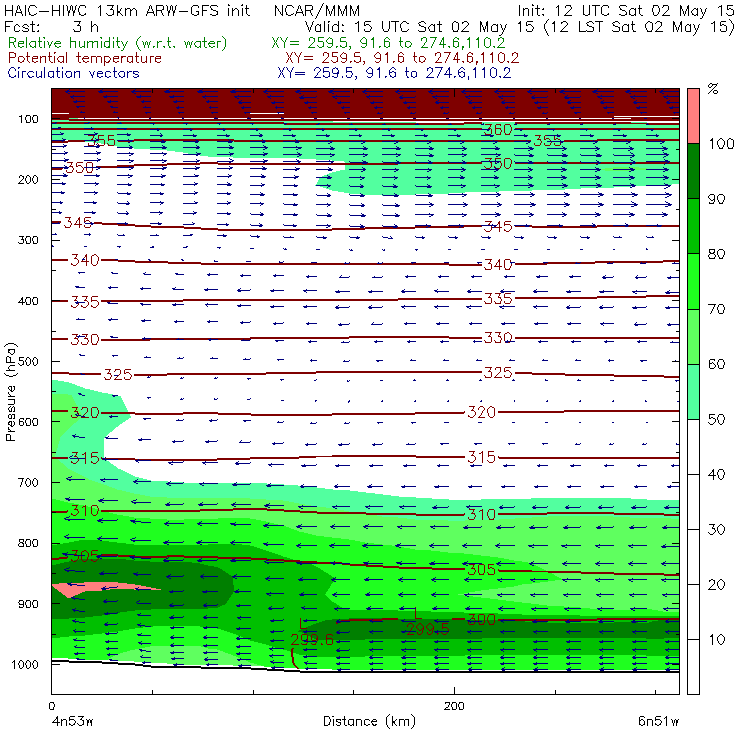740x740 pixels.
Task: Click the 'Init: 12 UTC Sat 02 May 15' text
Action: (x=626, y=10)
